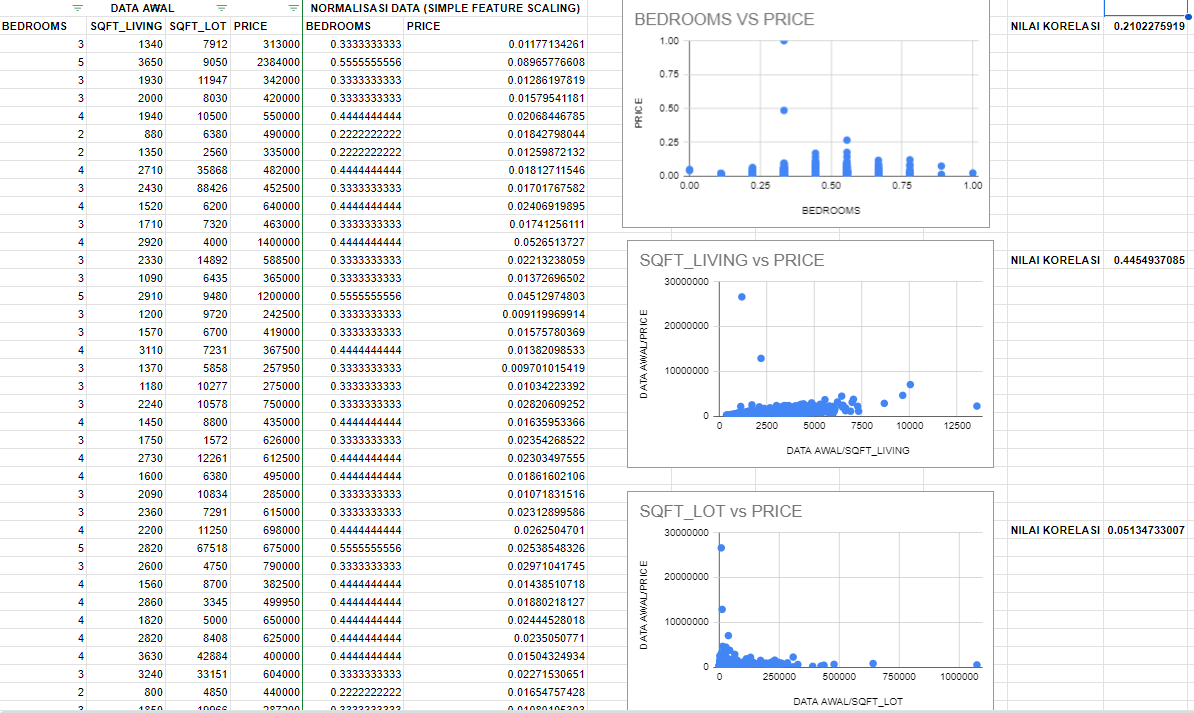Click the top outlier point in the BEDROOMS chart
Screen dimensions: 1194x713
point(783,41)
